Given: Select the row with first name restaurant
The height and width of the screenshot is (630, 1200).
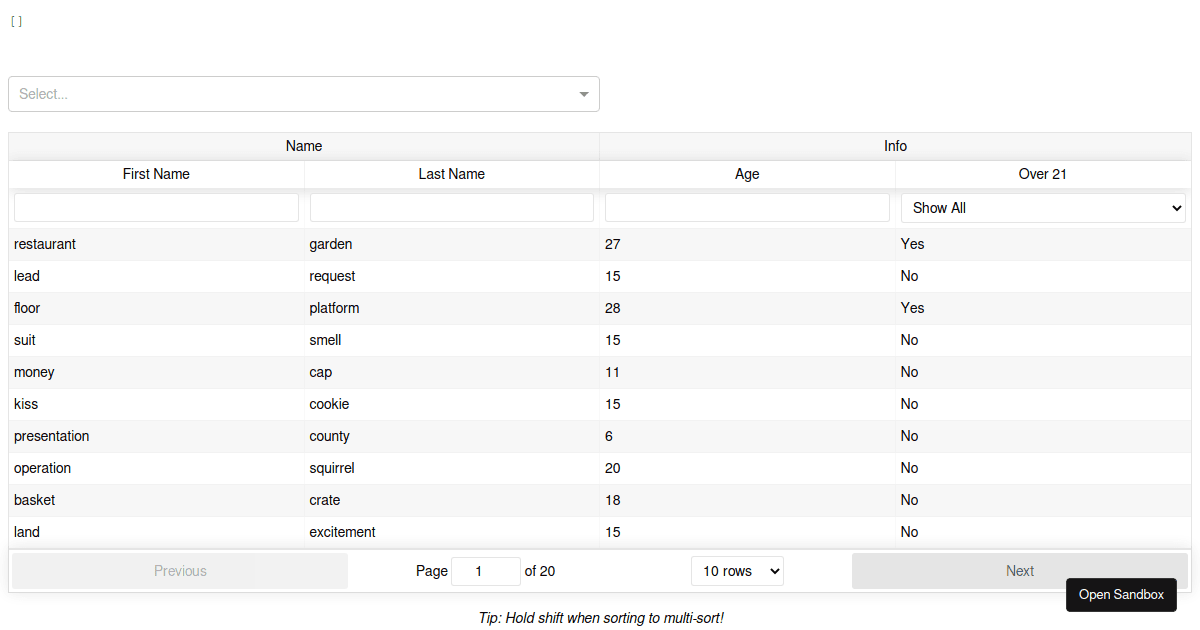Looking at the screenshot, I should click(300, 243).
